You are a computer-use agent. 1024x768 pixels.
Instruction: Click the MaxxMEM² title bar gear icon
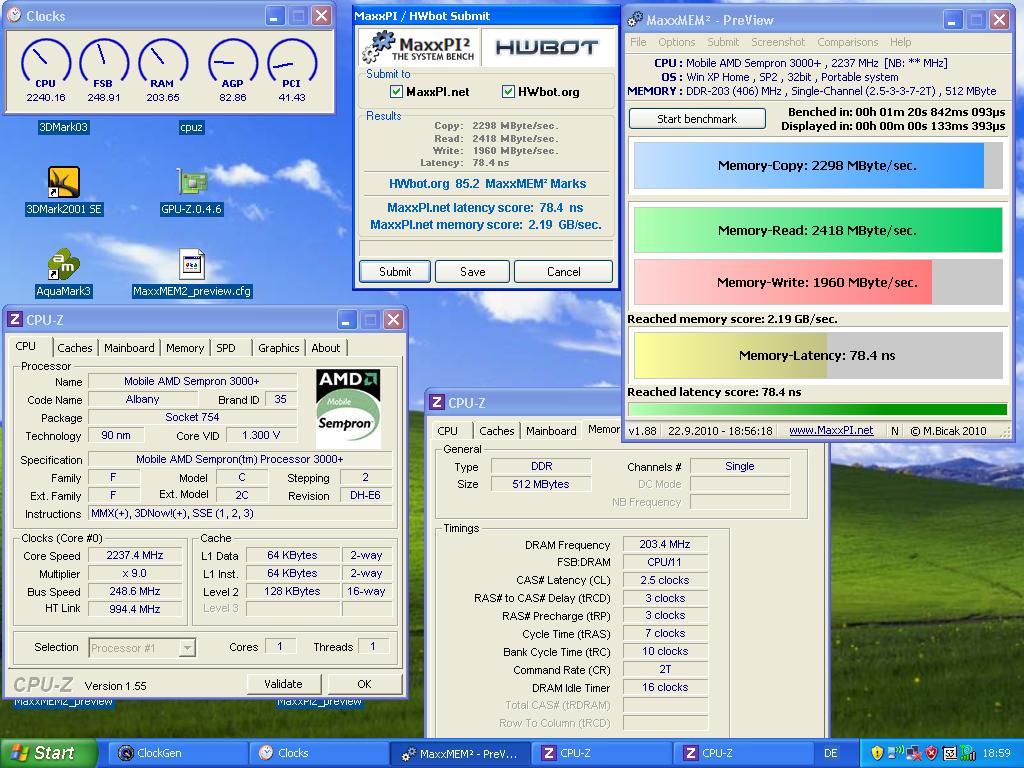(x=635, y=20)
